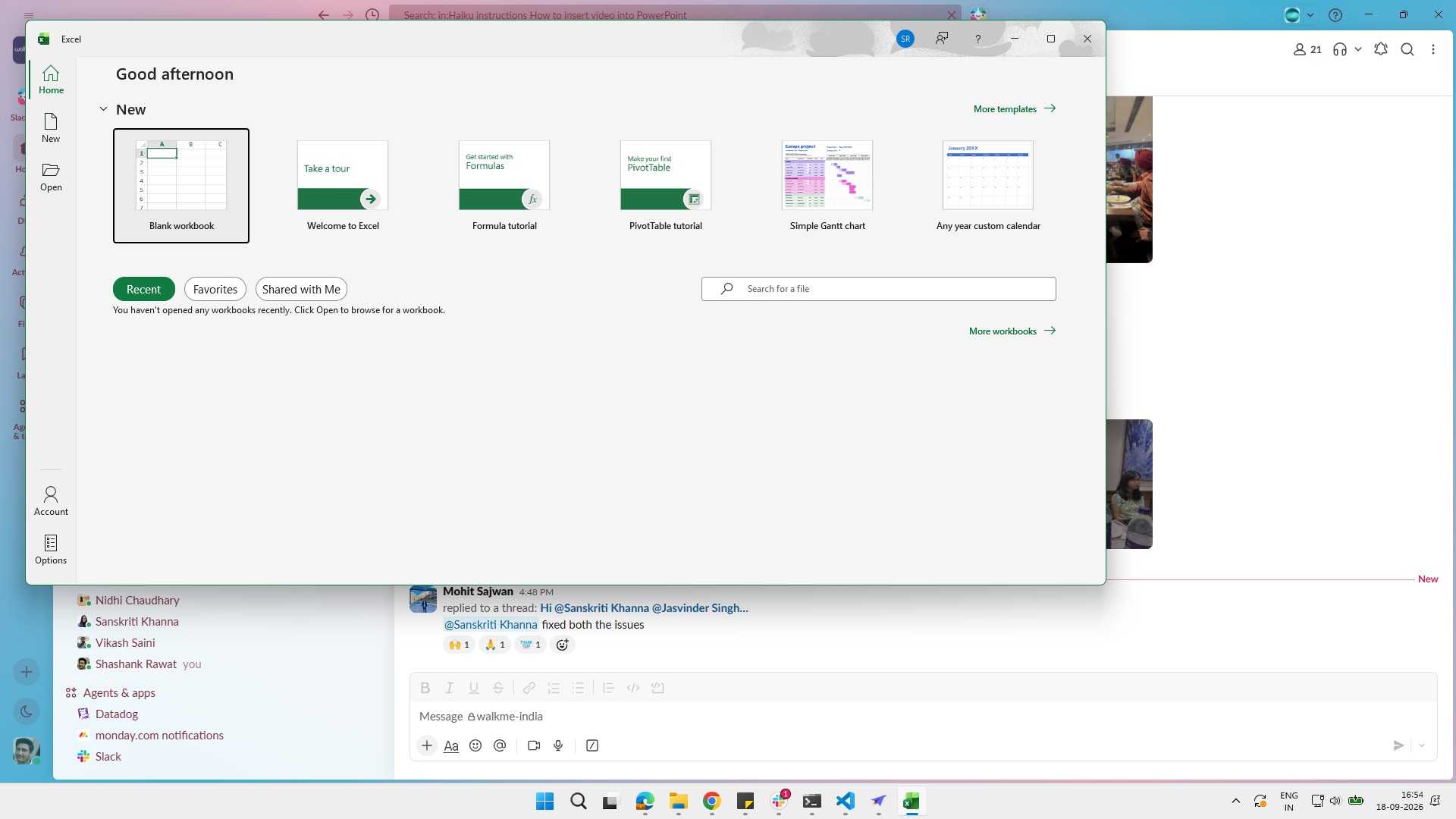Viewport: 1456px width, 819px height.
Task: Switch to the Favorites tab
Action: (x=215, y=289)
